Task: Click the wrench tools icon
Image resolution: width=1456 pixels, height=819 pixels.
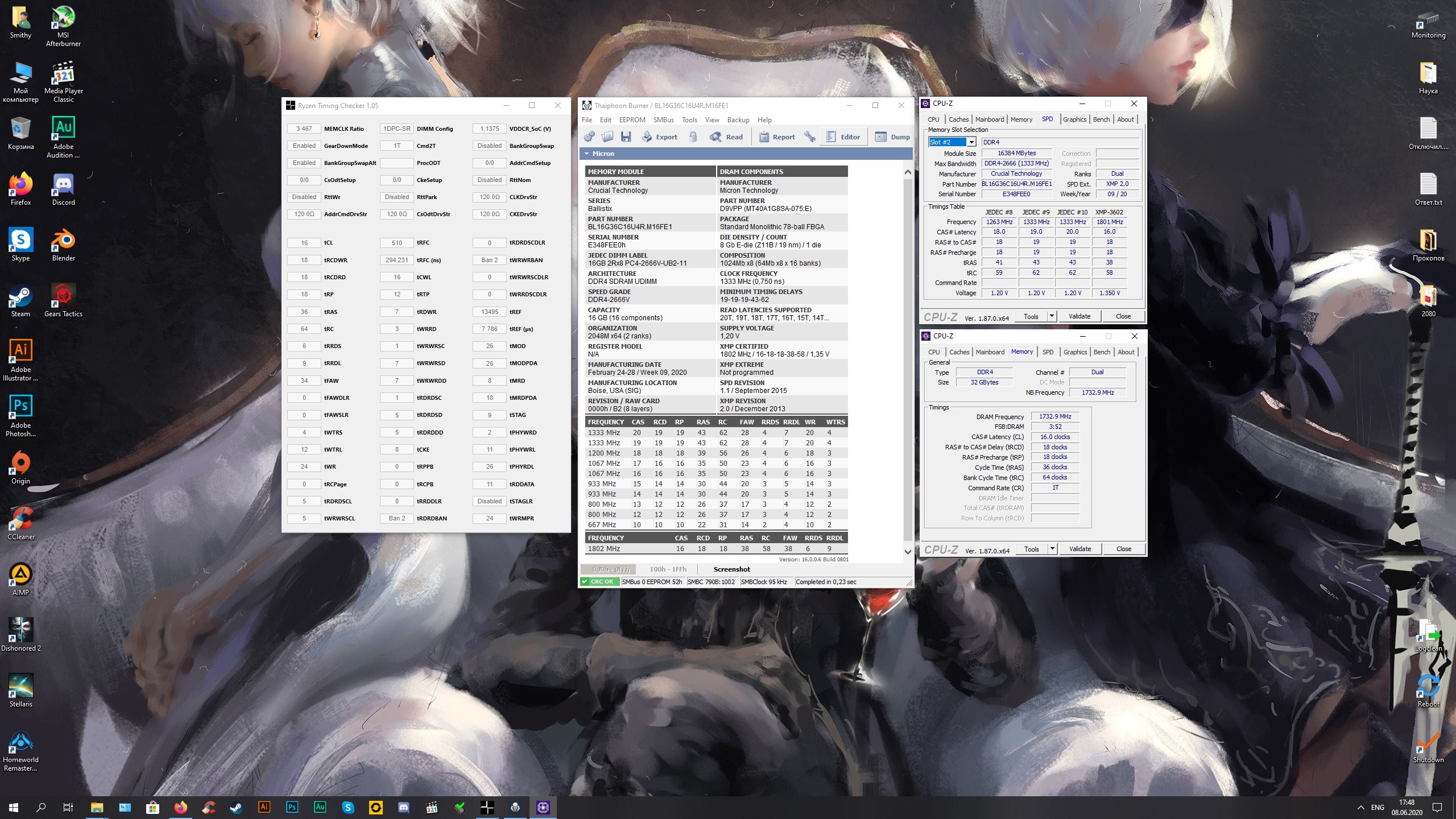Action: coord(810,136)
